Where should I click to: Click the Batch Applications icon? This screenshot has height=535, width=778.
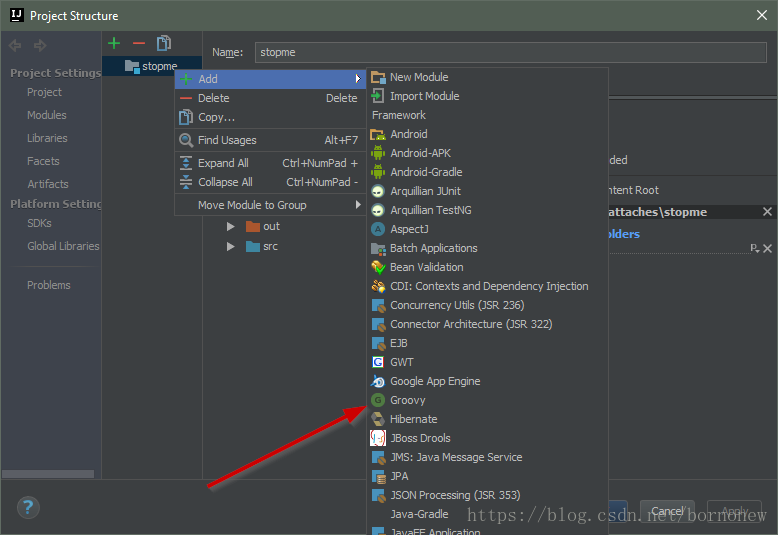[x=378, y=248]
